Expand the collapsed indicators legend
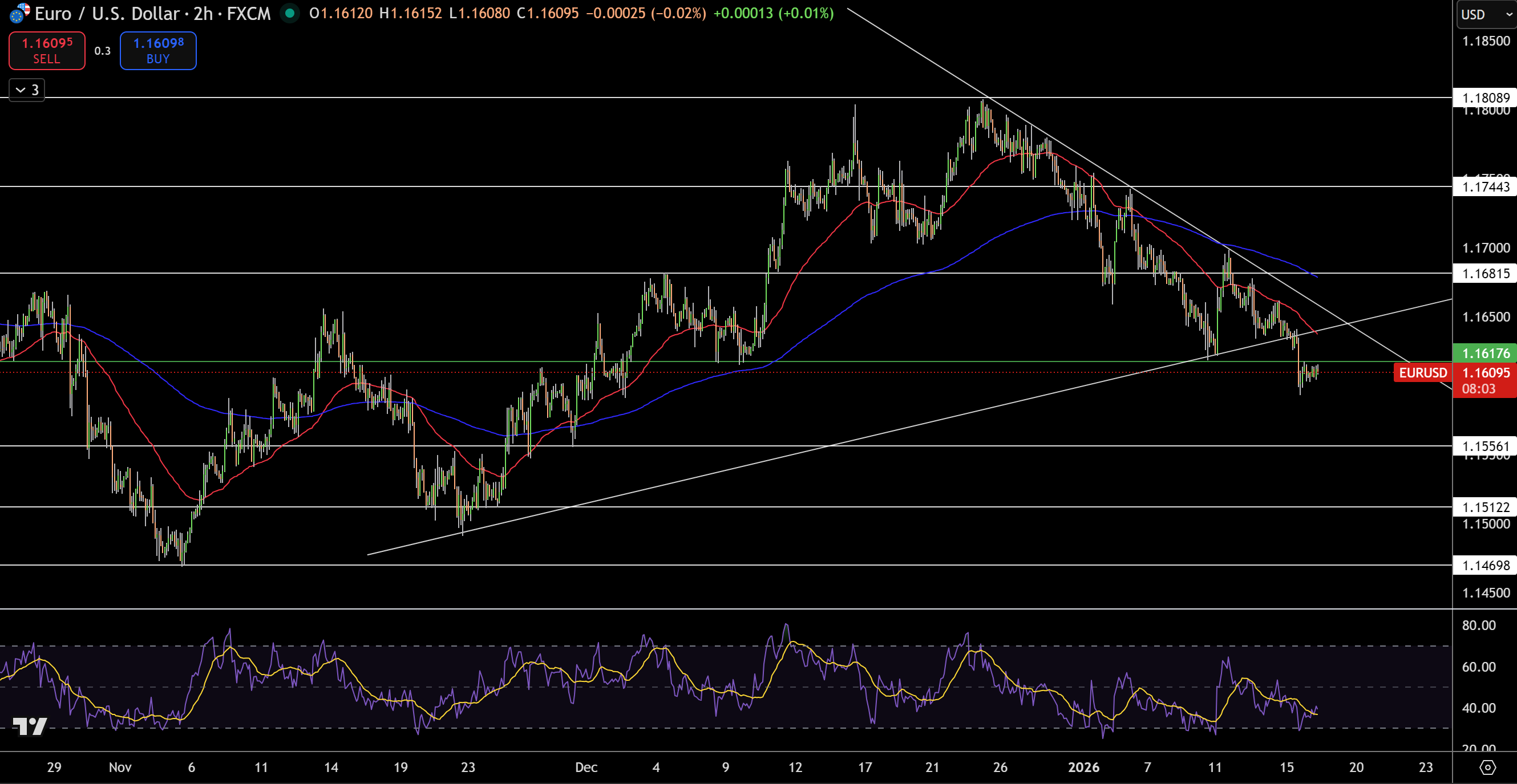 pyautogui.click(x=27, y=90)
